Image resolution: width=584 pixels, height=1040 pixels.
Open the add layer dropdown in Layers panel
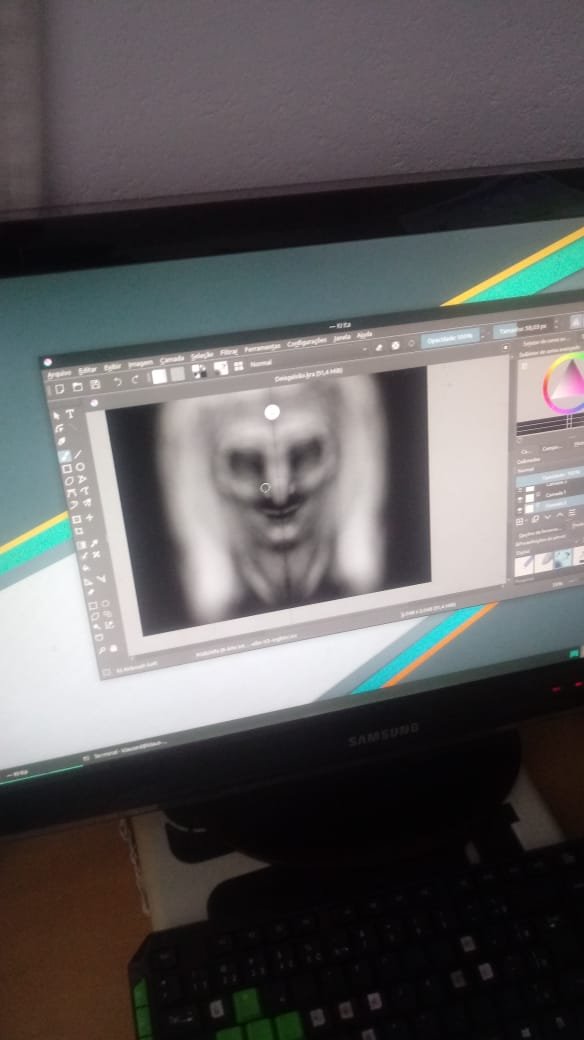tap(521, 520)
